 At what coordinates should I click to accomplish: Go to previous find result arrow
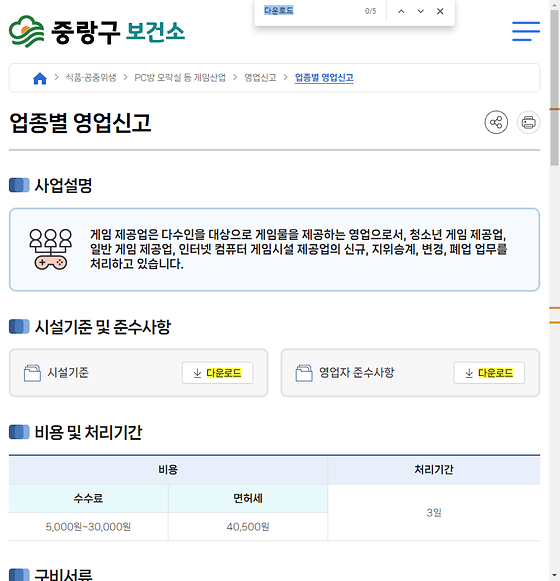[x=401, y=11]
